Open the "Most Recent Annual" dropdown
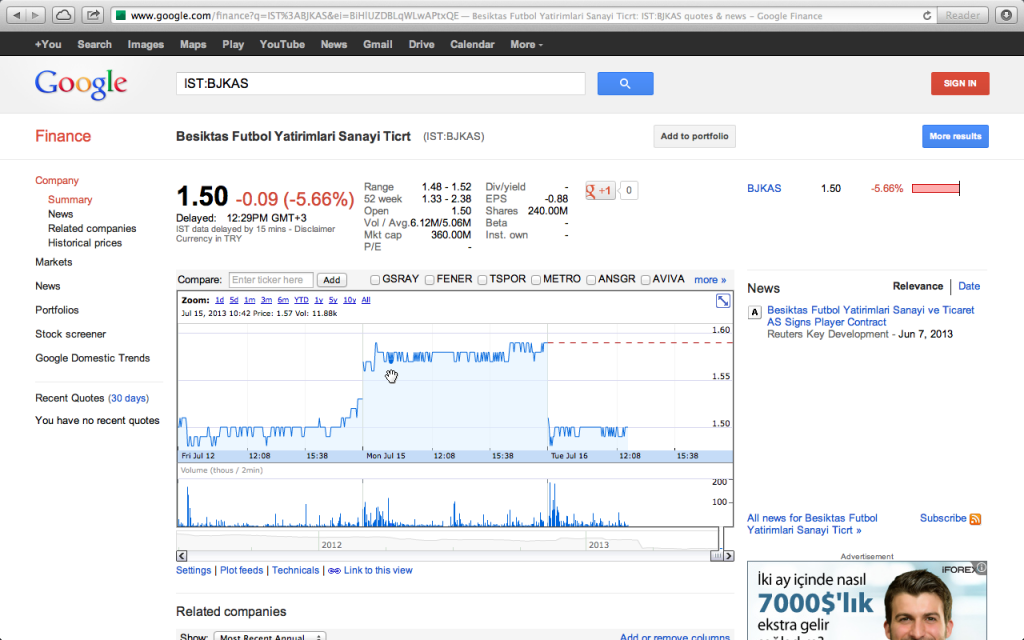This screenshot has width=1024, height=640. coord(269,636)
